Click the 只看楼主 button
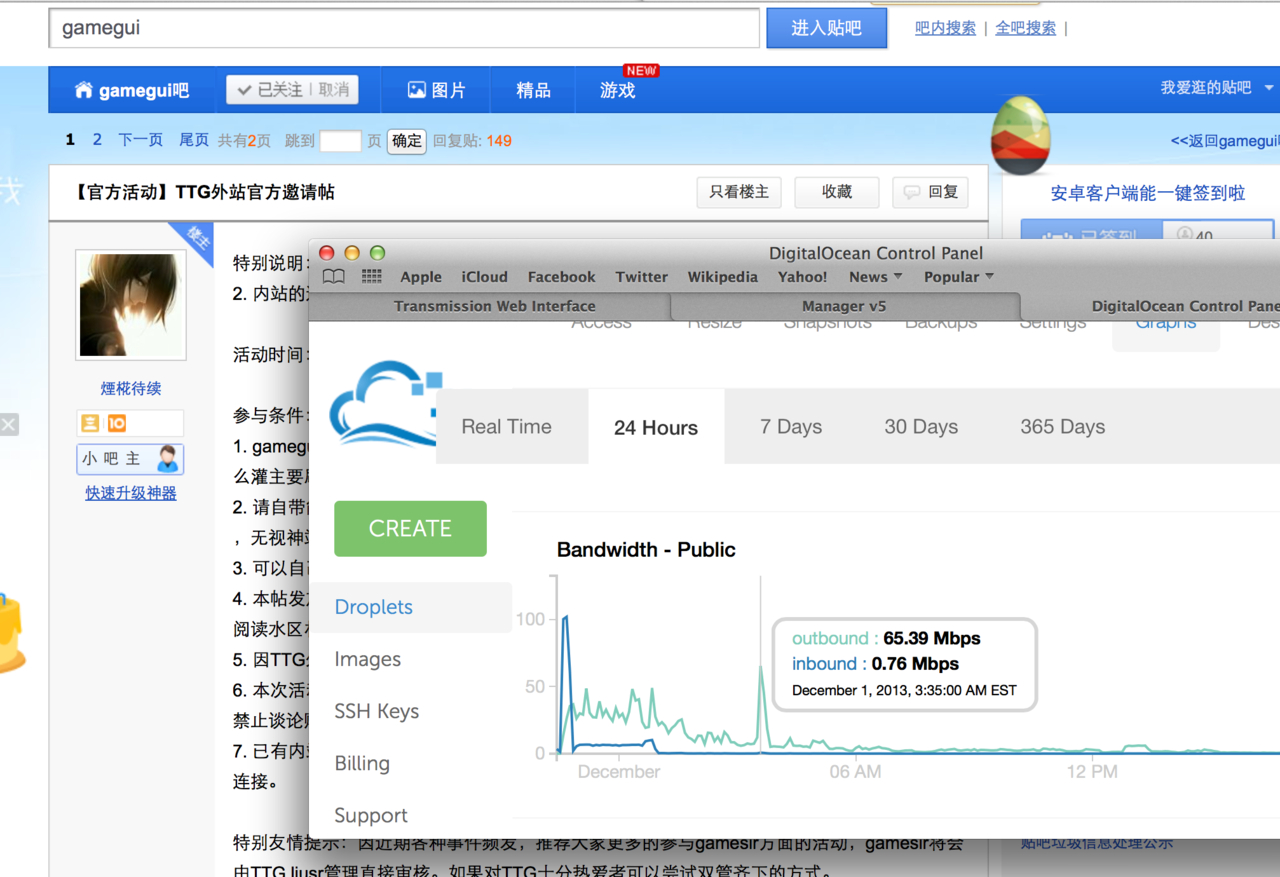Viewport: 1280px width, 877px height. point(739,192)
